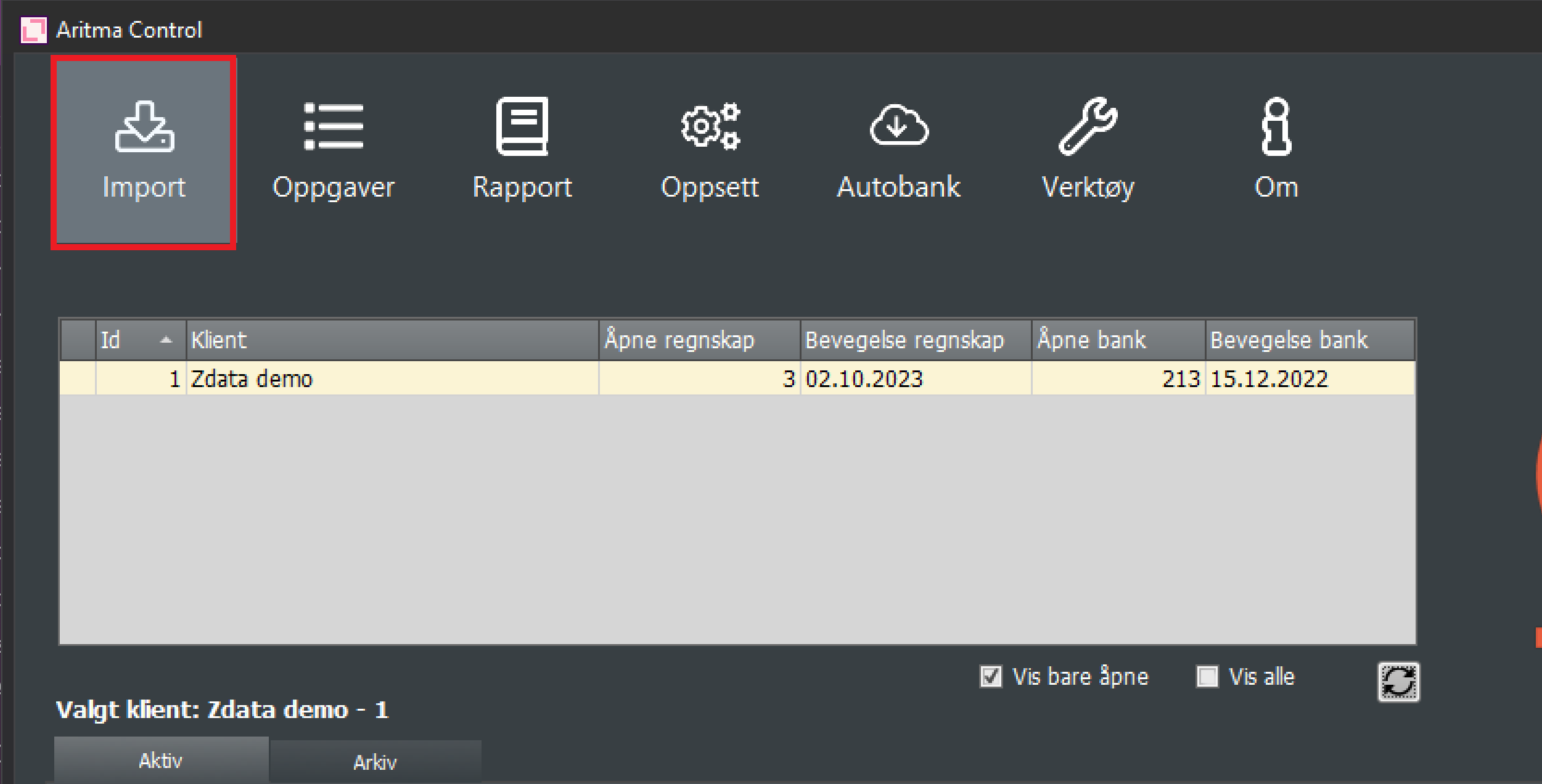Uncheck the Vis bare åpne checkbox

991,677
